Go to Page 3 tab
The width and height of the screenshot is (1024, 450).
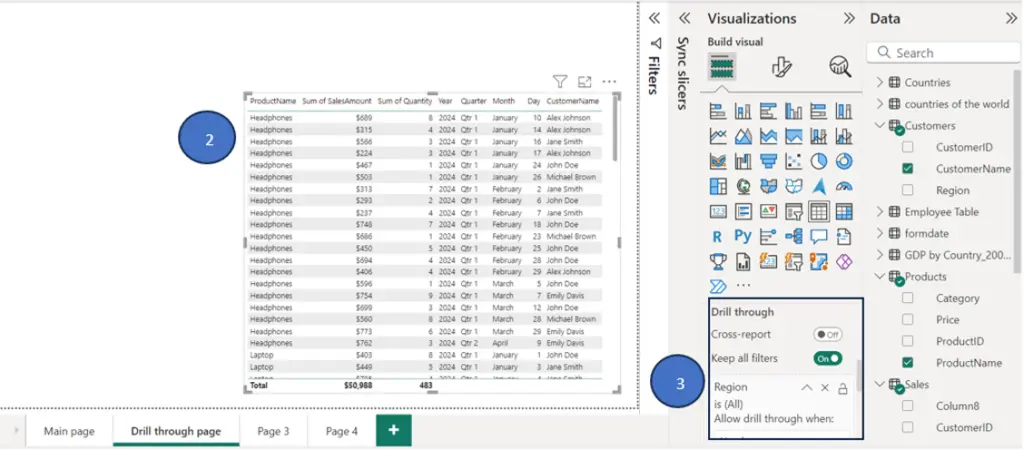[x=273, y=431]
